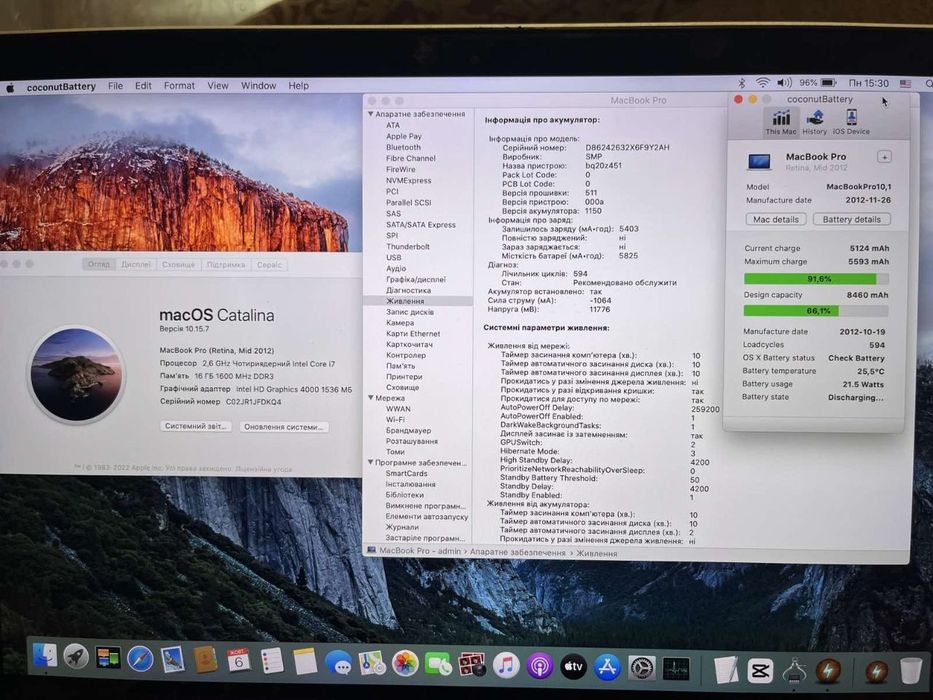Open volume control in menu bar

[x=784, y=83]
